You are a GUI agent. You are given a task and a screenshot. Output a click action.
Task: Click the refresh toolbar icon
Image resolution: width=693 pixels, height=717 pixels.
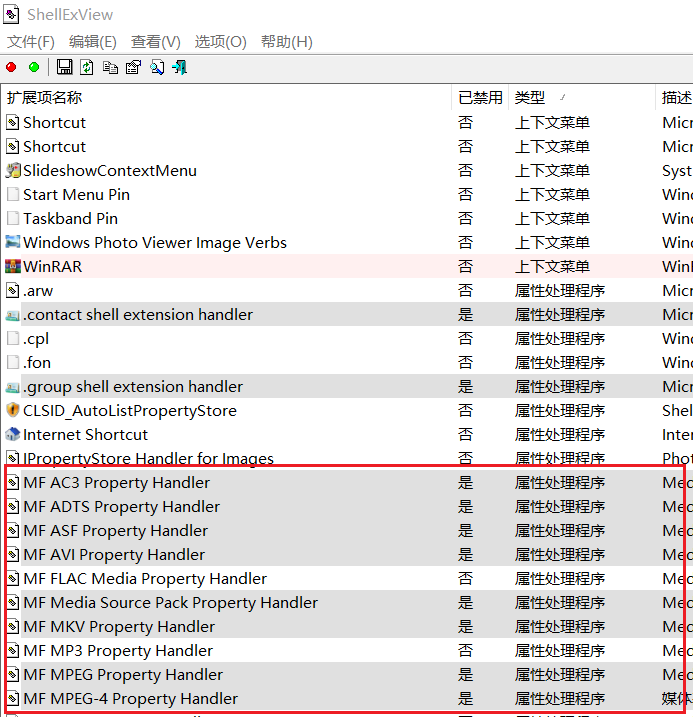coord(87,67)
